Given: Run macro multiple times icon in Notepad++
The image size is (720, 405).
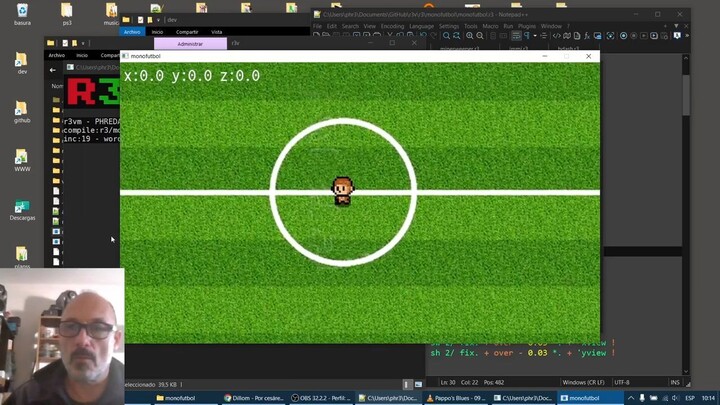Looking at the screenshot, I should (653, 36).
